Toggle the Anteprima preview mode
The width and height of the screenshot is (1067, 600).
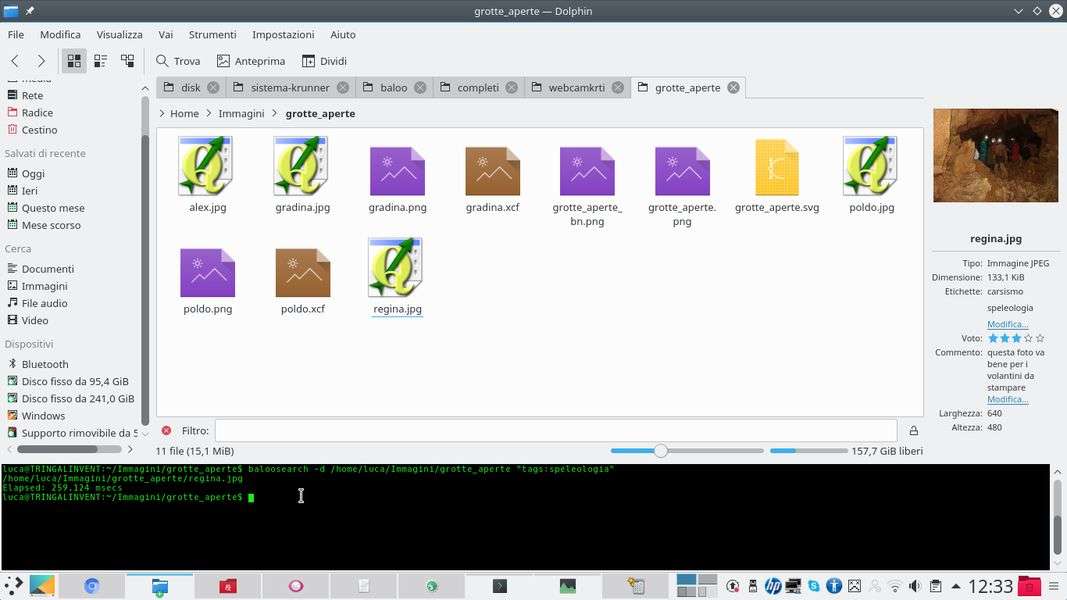(x=251, y=61)
